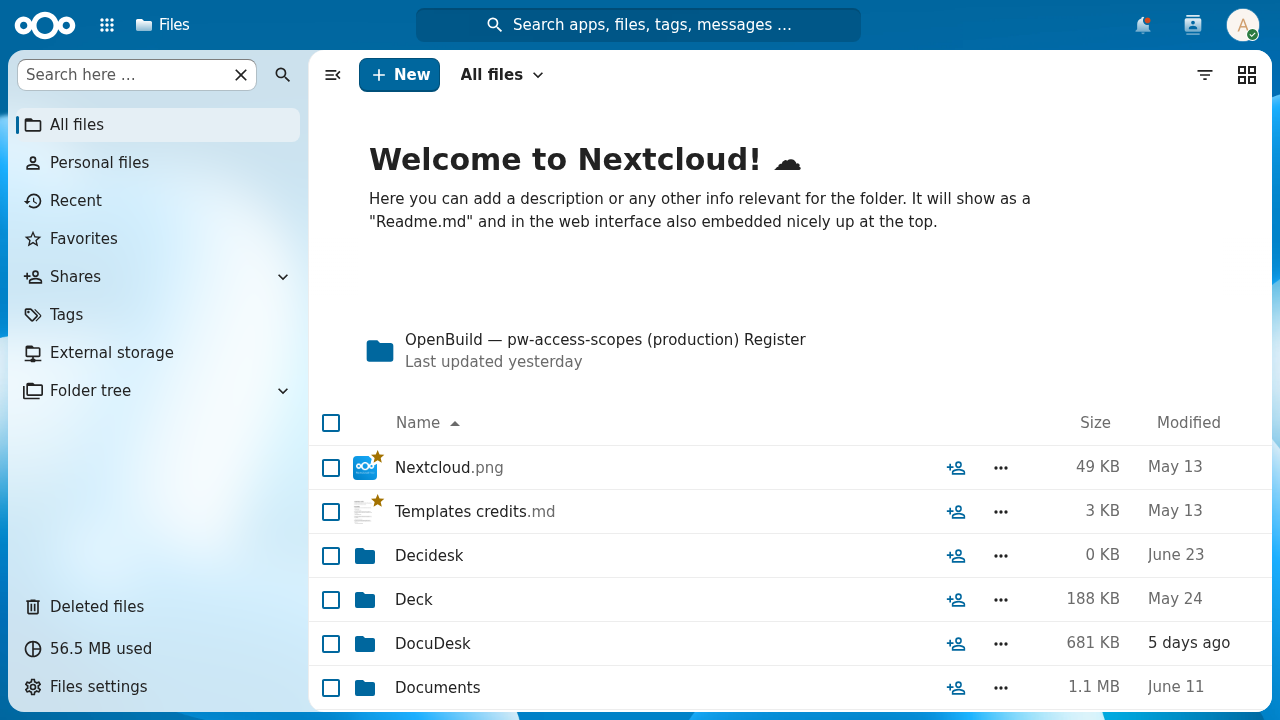Open the user avatar menu
The width and height of the screenshot is (1280, 720).
1243,25
